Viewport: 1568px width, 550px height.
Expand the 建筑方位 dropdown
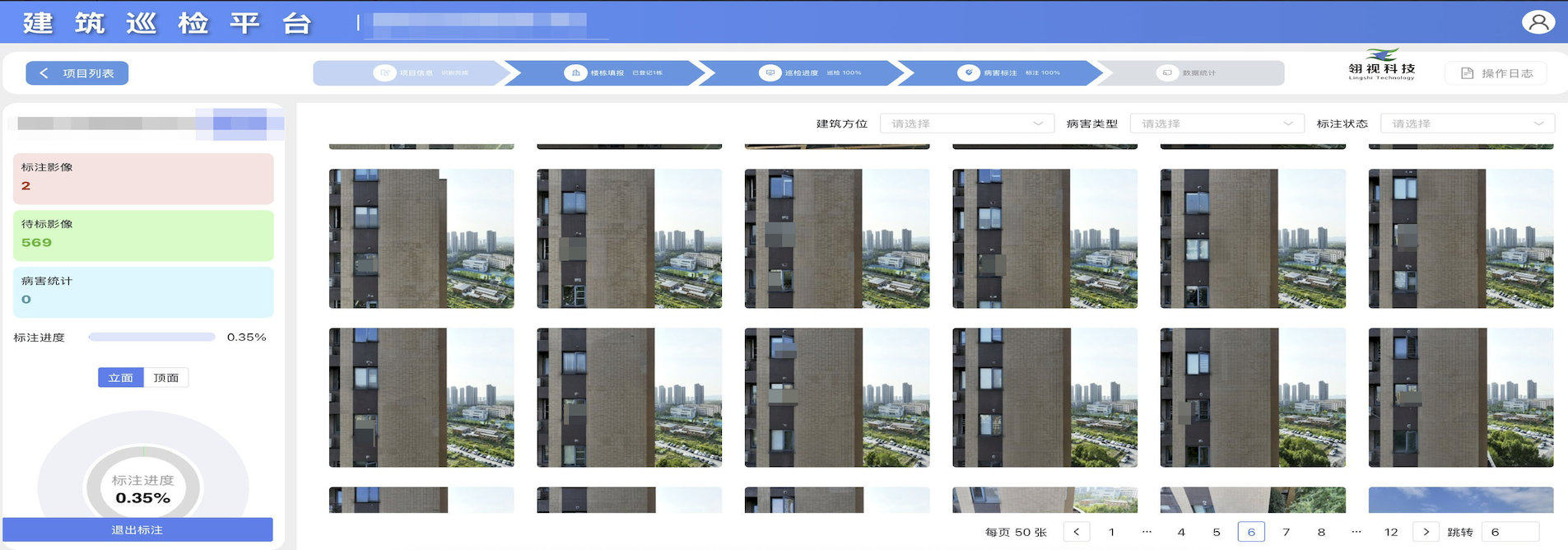pyautogui.click(x=967, y=124)
